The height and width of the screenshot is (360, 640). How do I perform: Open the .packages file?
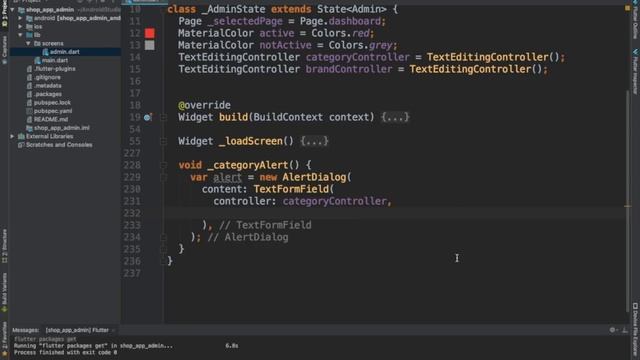tap(47, 94)
